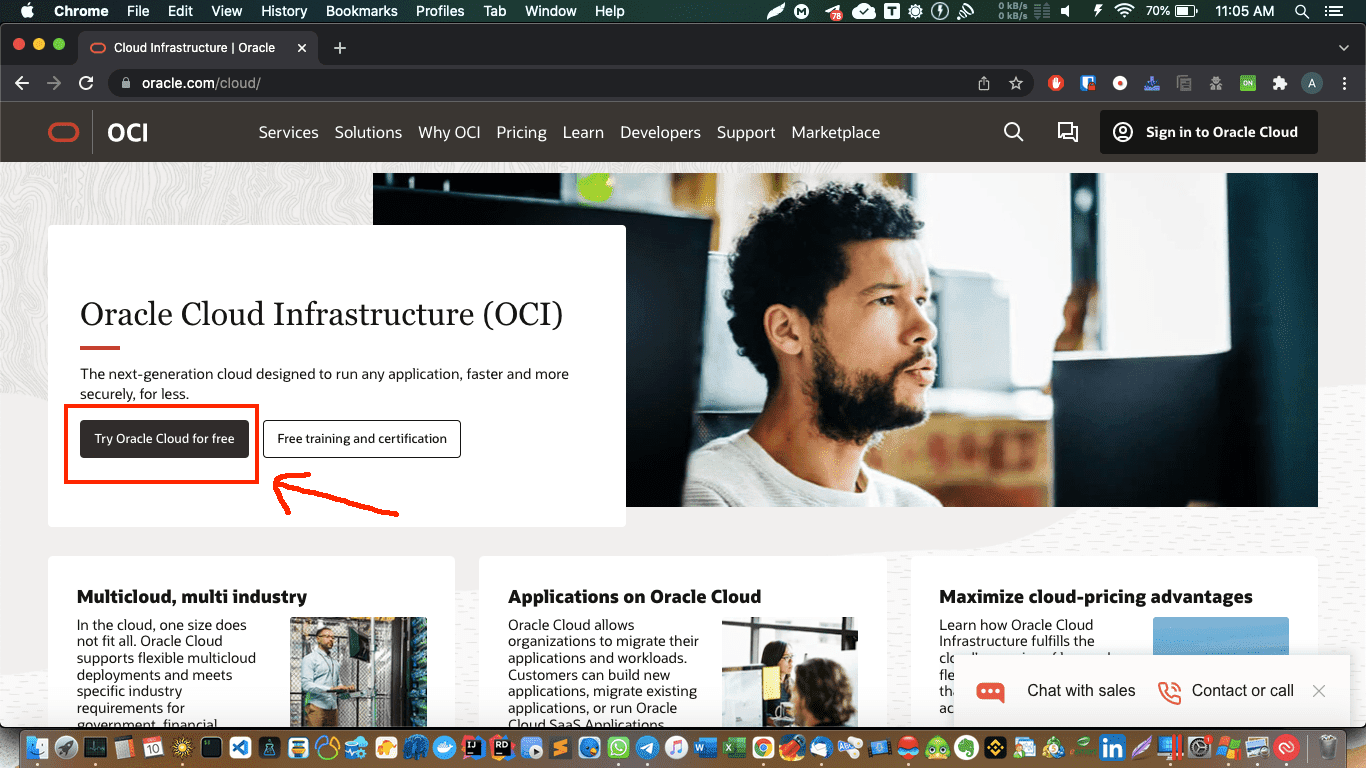Click Try Oracle Cloud for free
This screenshot has height=768, width=1366.
click(164, 439)
